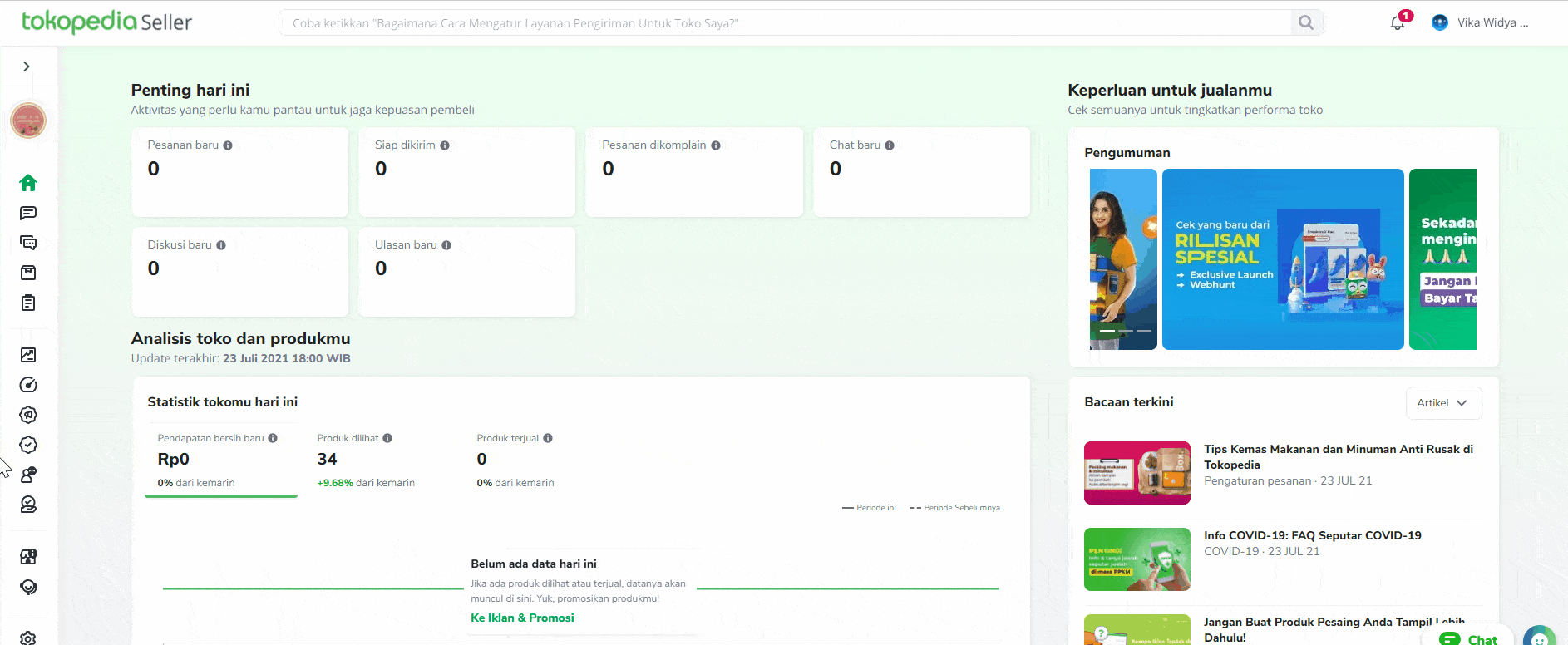
Task: Click the smiley assistant bubble beside Chat
Action: pyautogui.click(x=1541, y=637)
